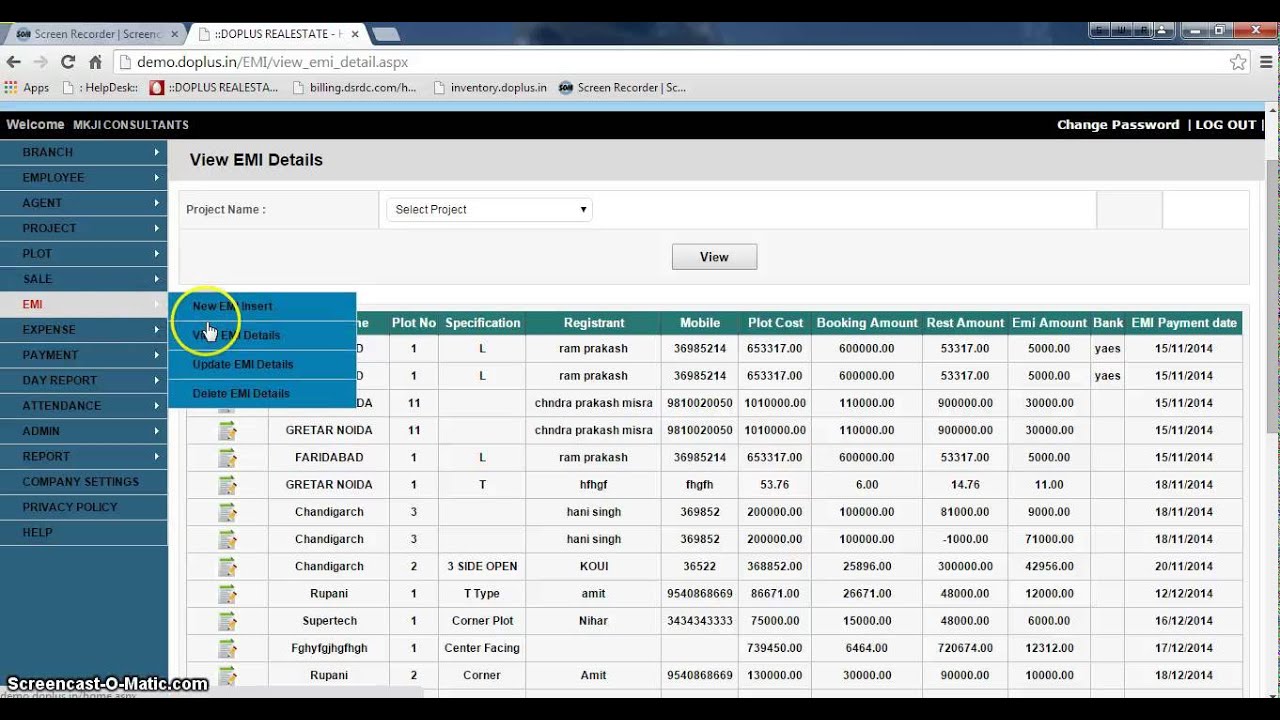This screenshot has width=1280, height=720.
Task: Click the 3 SIDE OPEN specification cell
Action: tap(482, 566)
